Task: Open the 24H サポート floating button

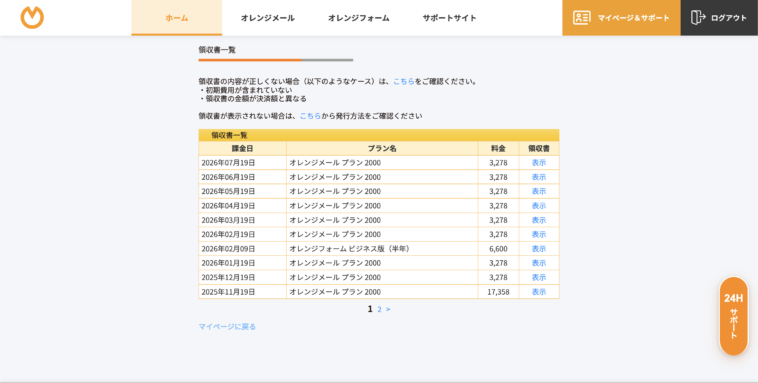Action: 733,316
